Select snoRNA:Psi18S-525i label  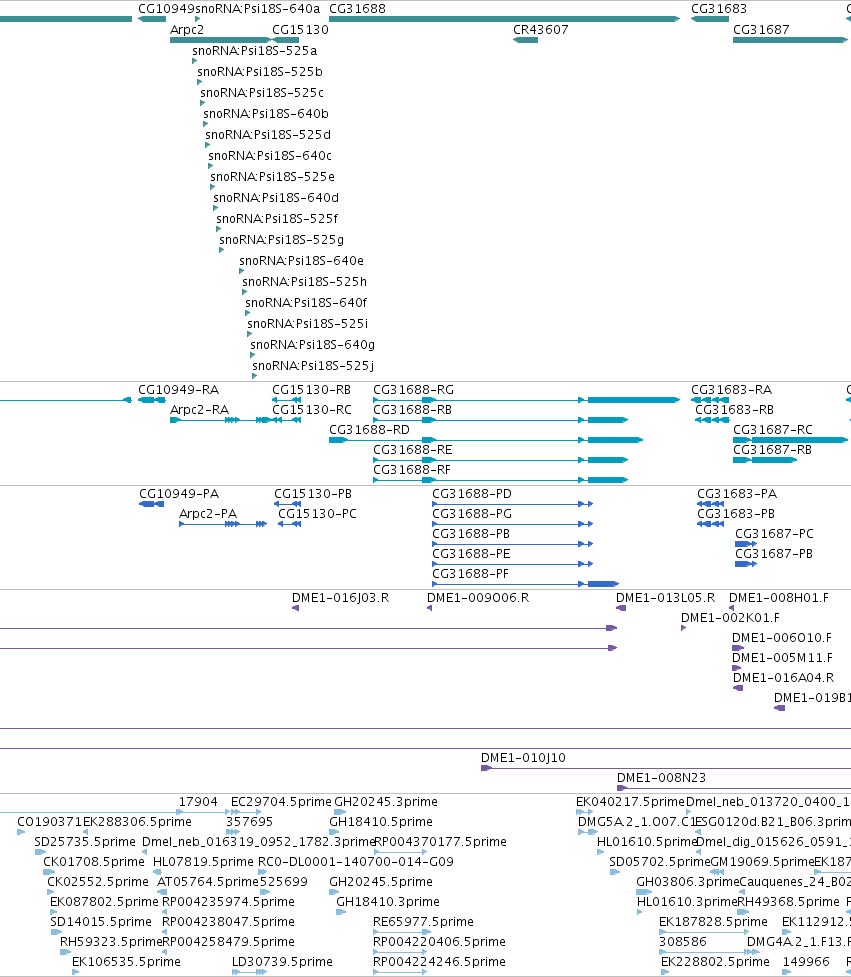(308, 323)
